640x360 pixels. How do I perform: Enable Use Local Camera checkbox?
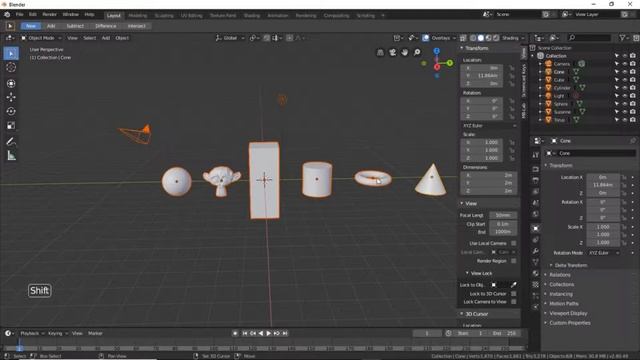coord(513,243)
